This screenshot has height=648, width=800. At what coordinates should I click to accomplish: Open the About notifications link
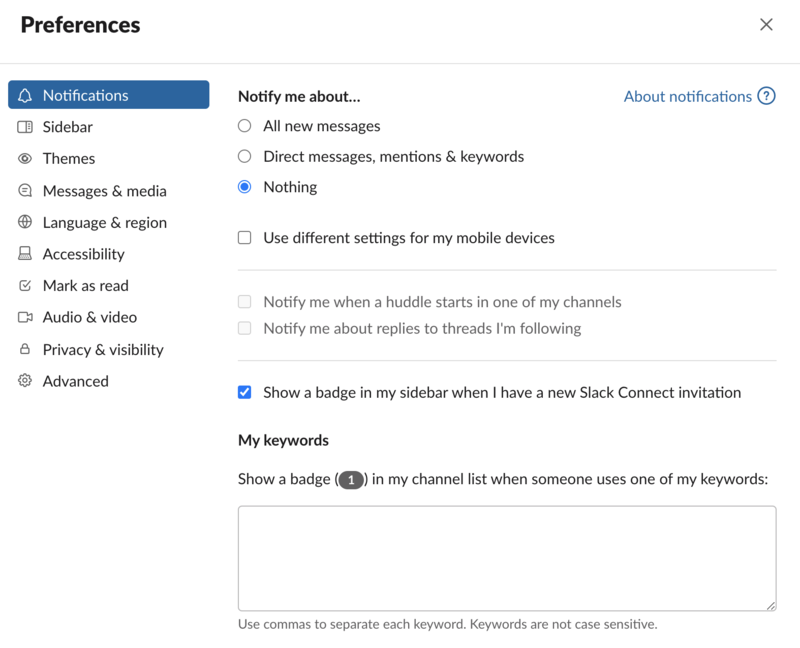(687, 97)
